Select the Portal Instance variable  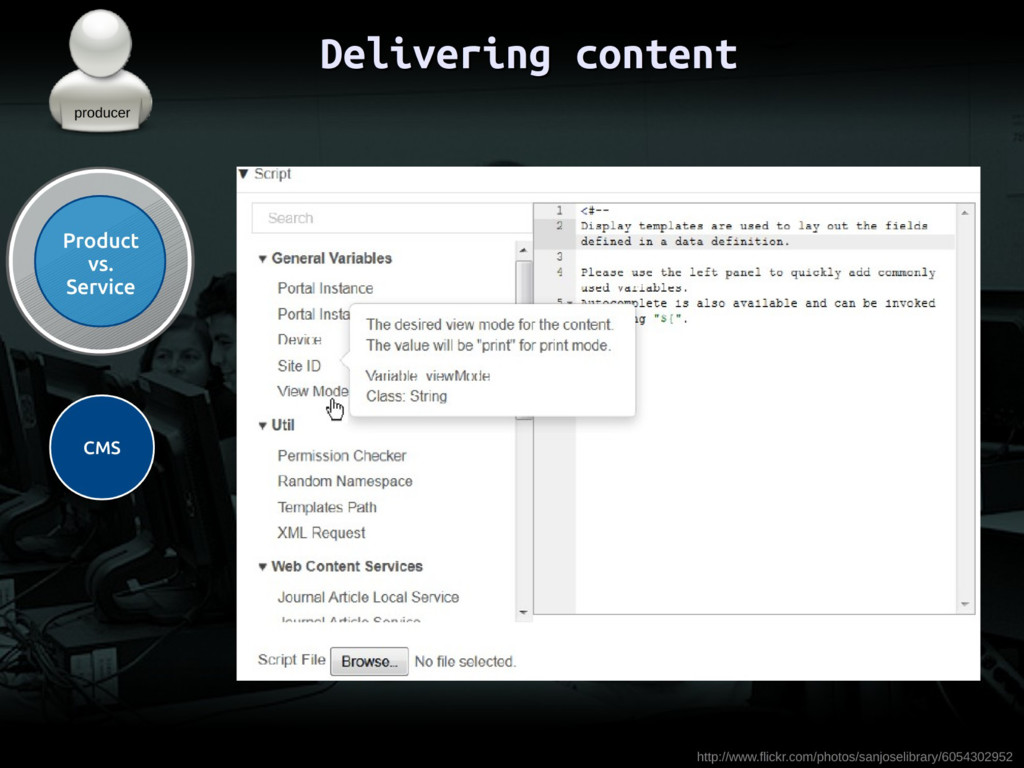(325, 288)
